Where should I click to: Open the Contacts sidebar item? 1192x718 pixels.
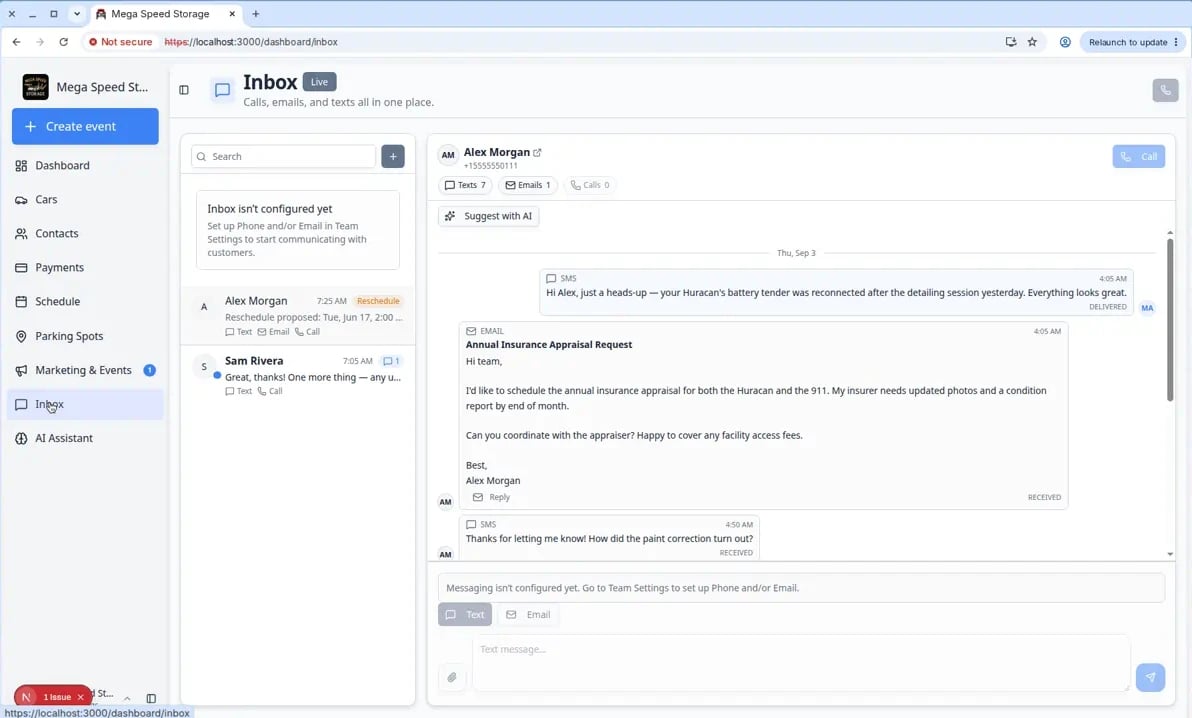coord(85,234)
